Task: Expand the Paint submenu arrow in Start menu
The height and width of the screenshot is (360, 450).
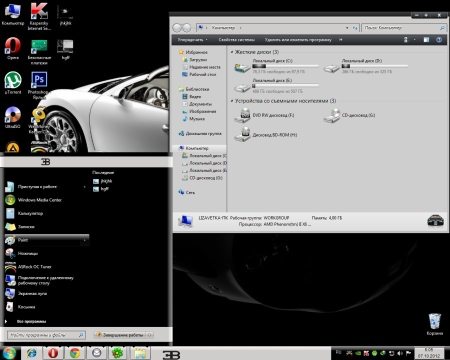Action: pyautogui.click(x=85, y=240)
